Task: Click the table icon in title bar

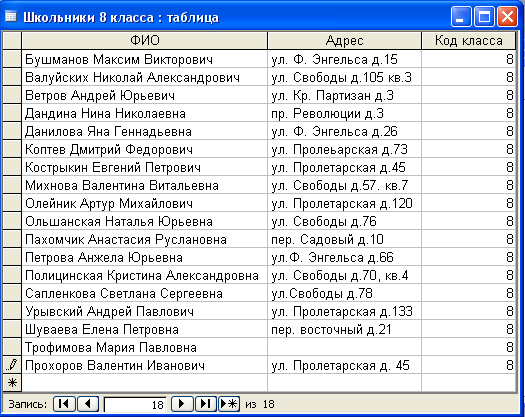Action: 11,16
